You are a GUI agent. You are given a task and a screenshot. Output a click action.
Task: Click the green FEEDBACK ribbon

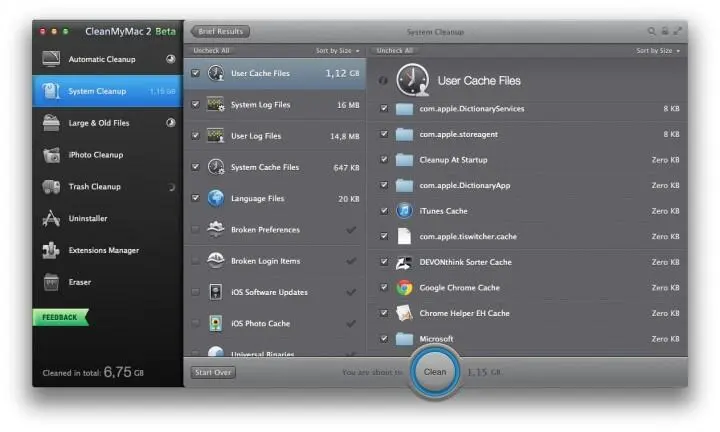point(61,317)
